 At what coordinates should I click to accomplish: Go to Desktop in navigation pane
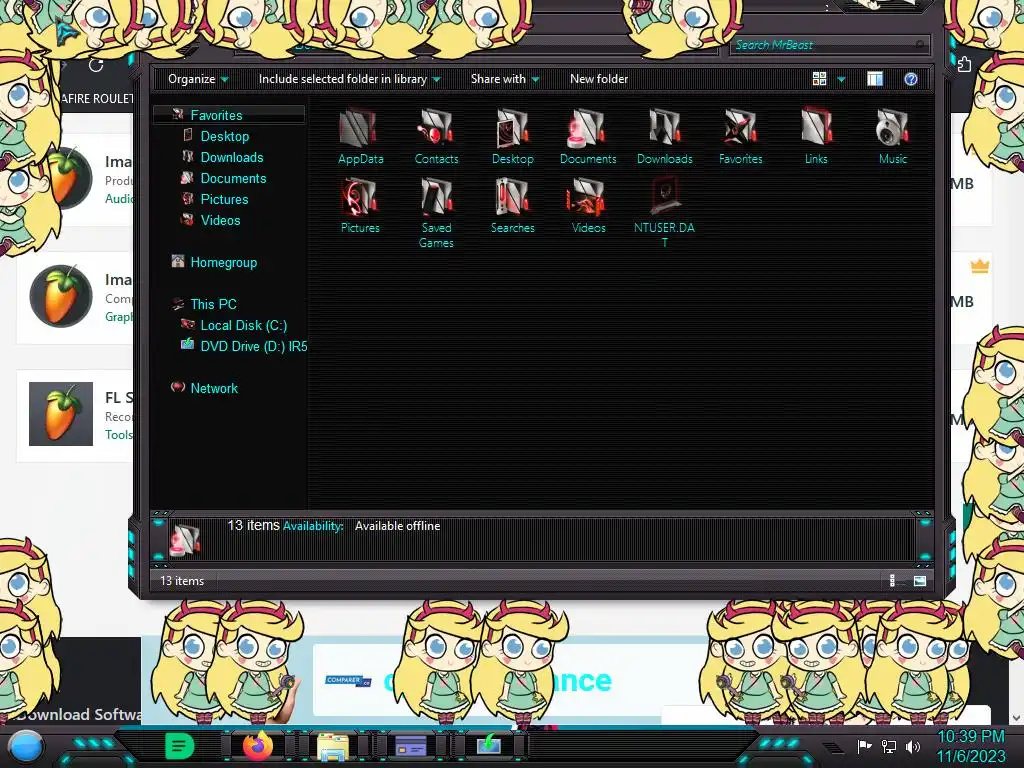tap(225, 136)
